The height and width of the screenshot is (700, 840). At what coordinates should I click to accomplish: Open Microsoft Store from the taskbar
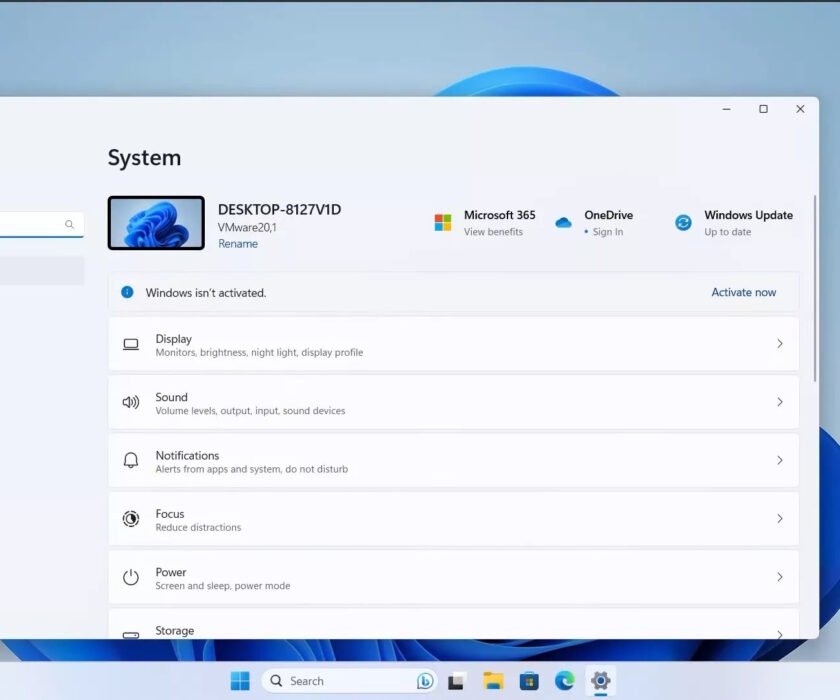click(x=529, y=681)
